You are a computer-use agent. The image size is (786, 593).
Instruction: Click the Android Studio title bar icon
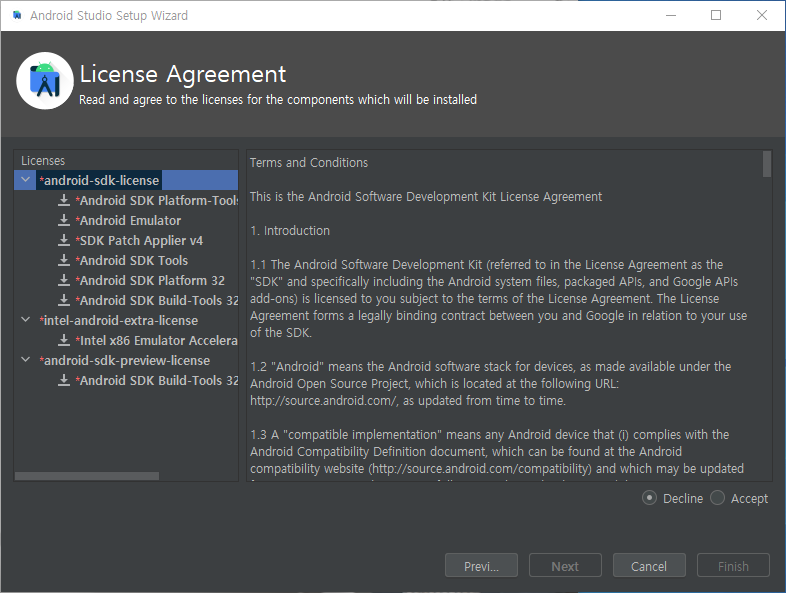(17, 15)
